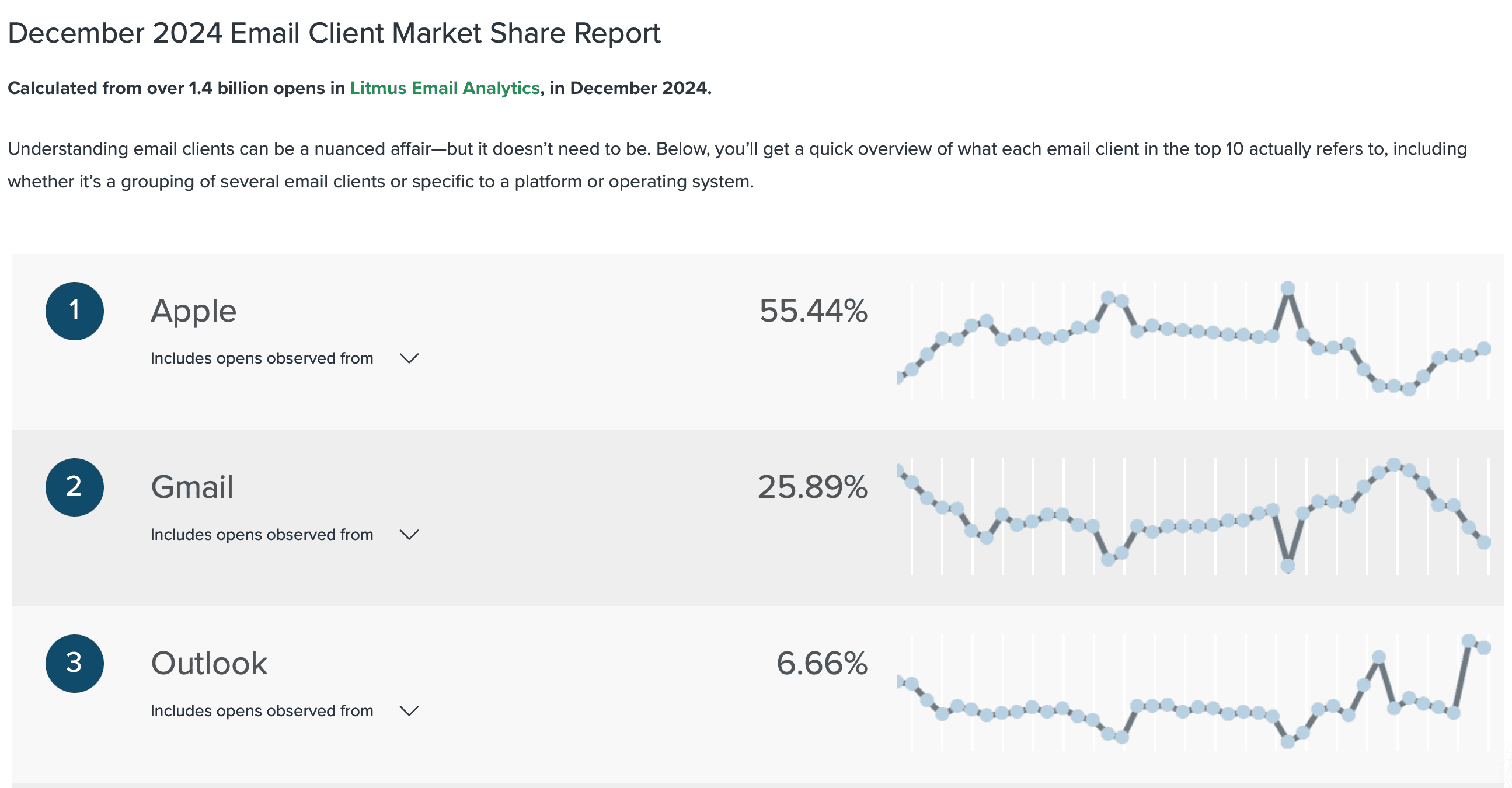Click the 6.66% market share figure
The width and height of the screenshot is (1512, 788).
[822, 663]
